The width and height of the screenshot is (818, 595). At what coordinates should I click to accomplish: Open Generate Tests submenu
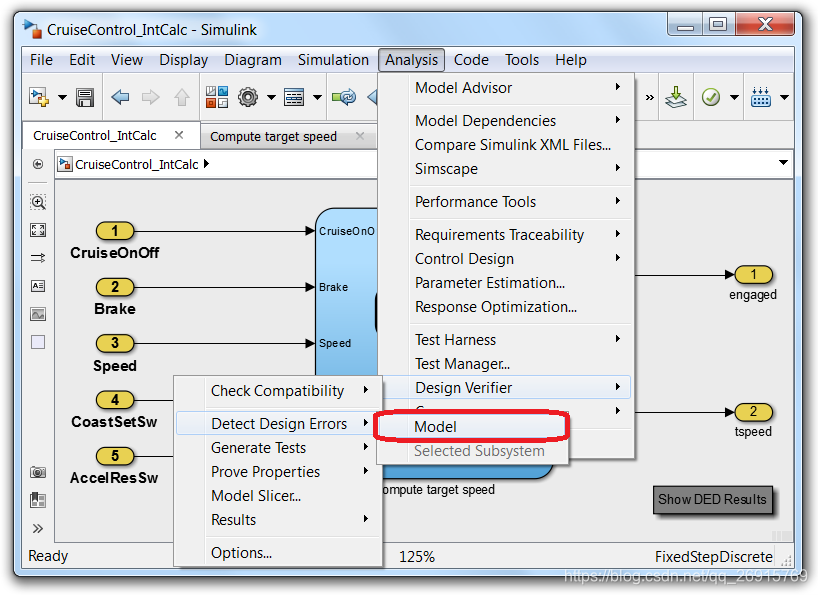(x=279, y=447)
